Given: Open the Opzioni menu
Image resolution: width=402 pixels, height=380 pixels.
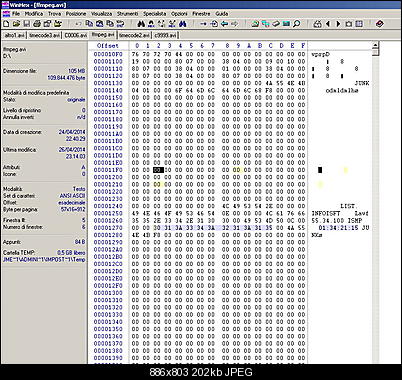Looking at the screenshot, I should 179,14.
